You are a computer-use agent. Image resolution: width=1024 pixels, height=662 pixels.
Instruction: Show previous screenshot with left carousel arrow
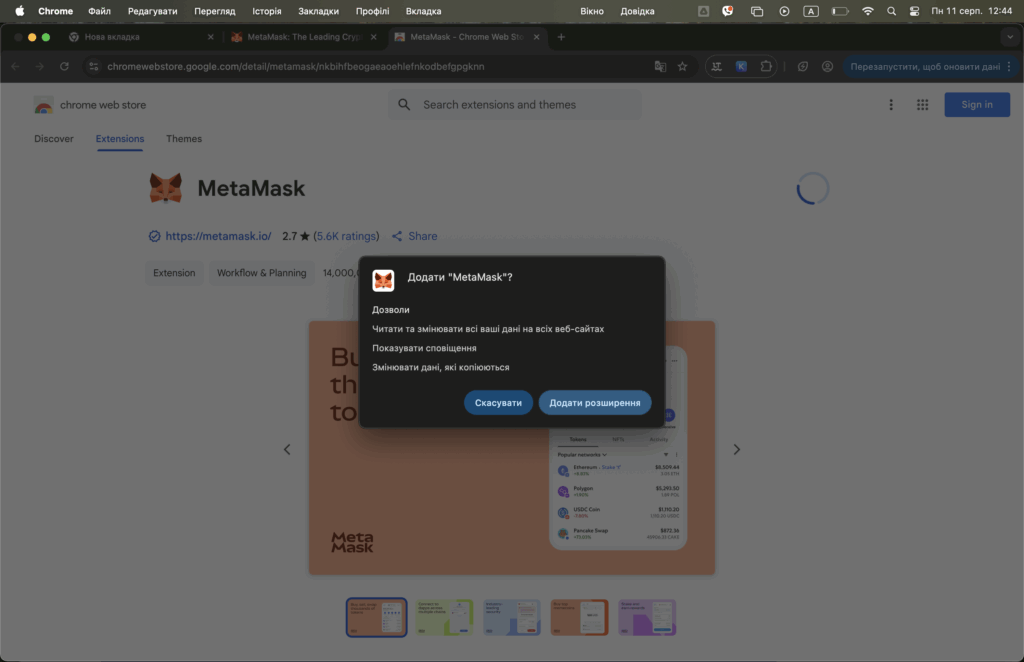click(287, 450)
